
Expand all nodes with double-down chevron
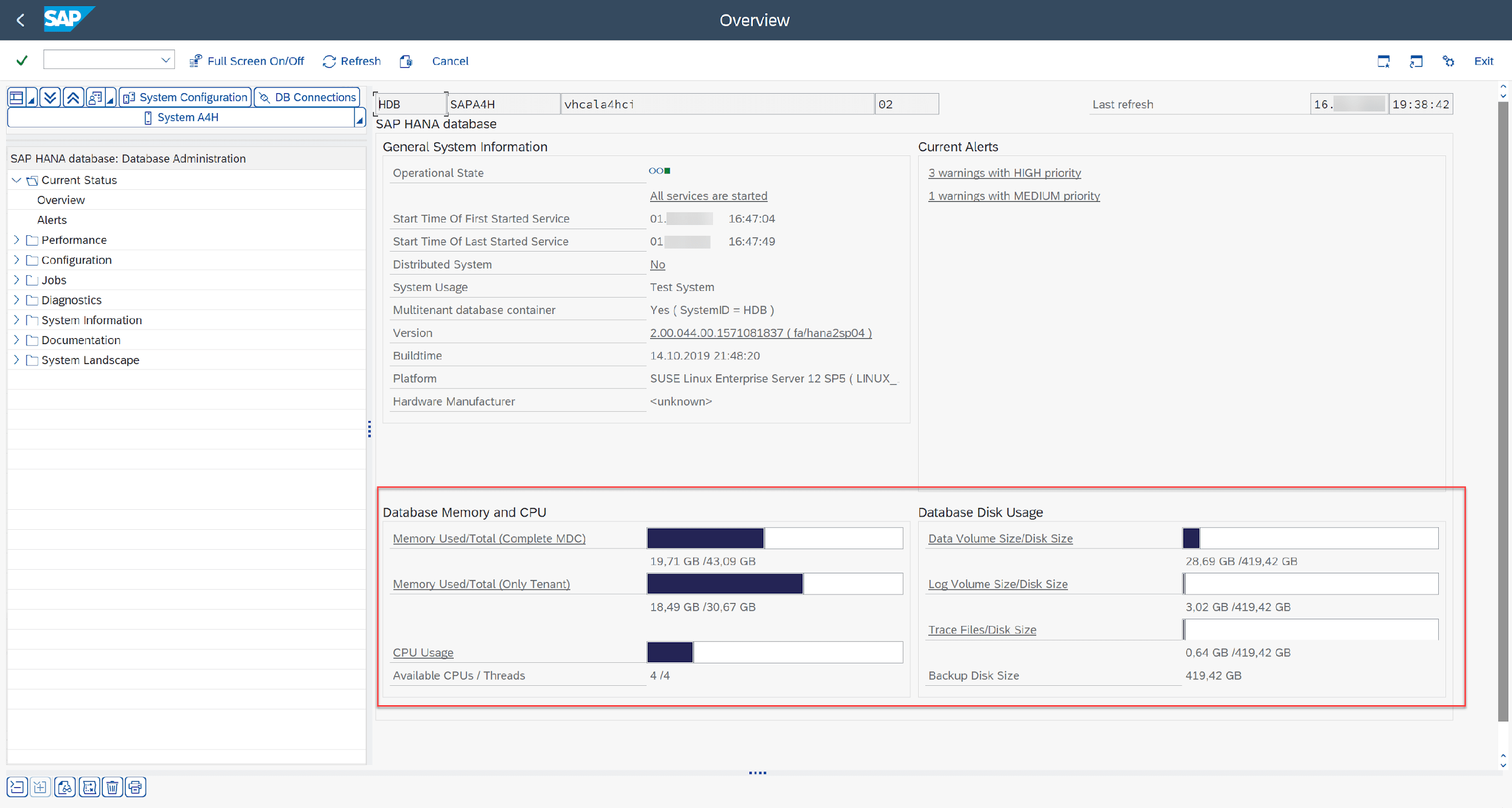coord(50,97)
